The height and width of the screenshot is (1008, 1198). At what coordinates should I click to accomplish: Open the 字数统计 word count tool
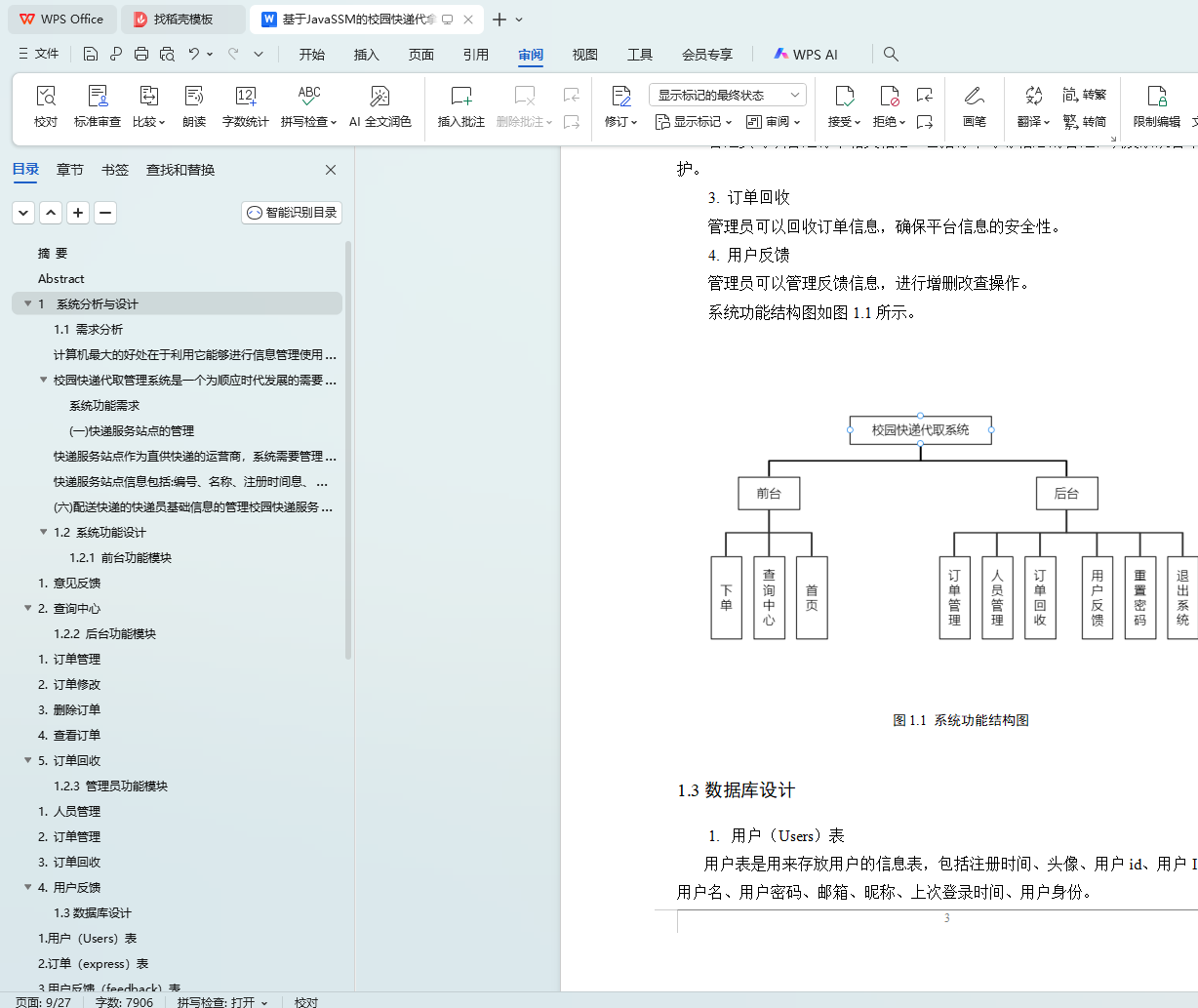pos(246,106)
